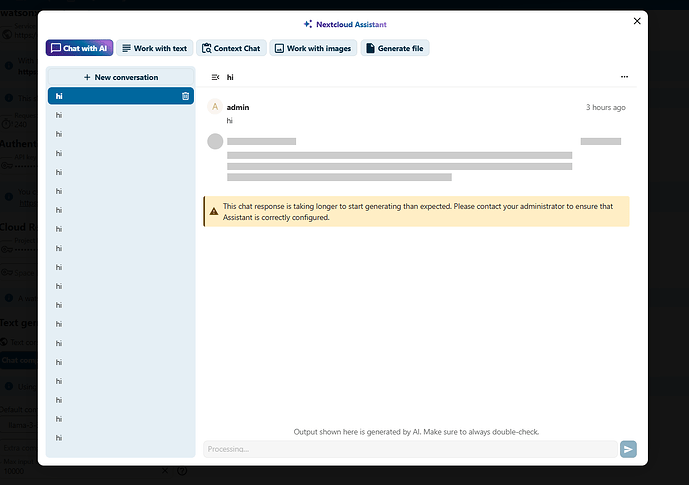Click the chat message input field
Viewport: 689px width, 485px height.
point(410,450)
